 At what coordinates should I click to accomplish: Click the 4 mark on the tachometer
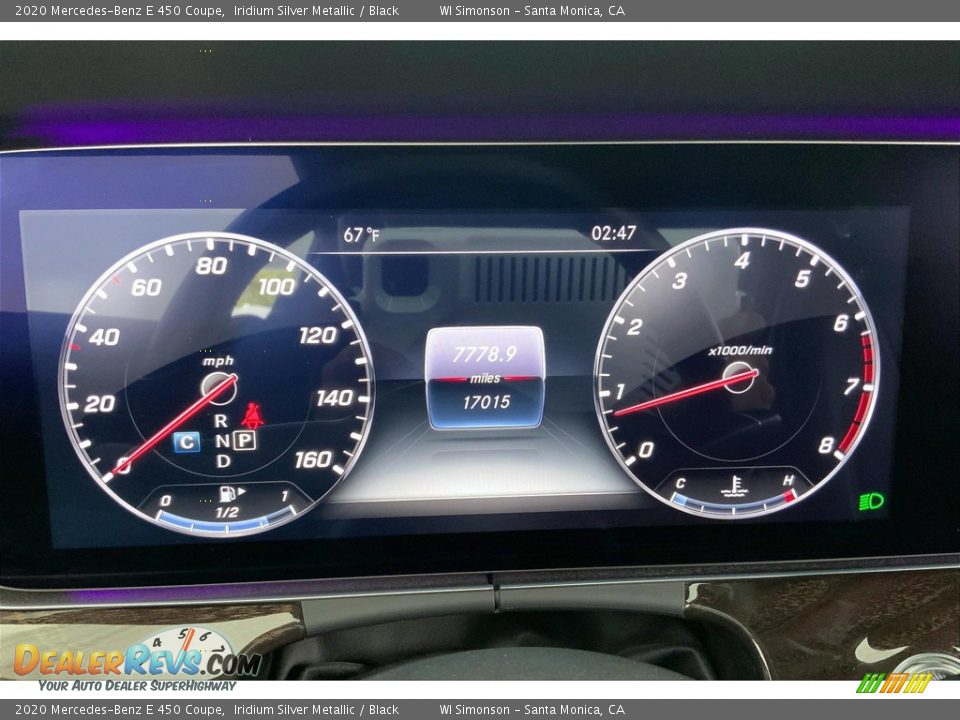pos(742,261)
